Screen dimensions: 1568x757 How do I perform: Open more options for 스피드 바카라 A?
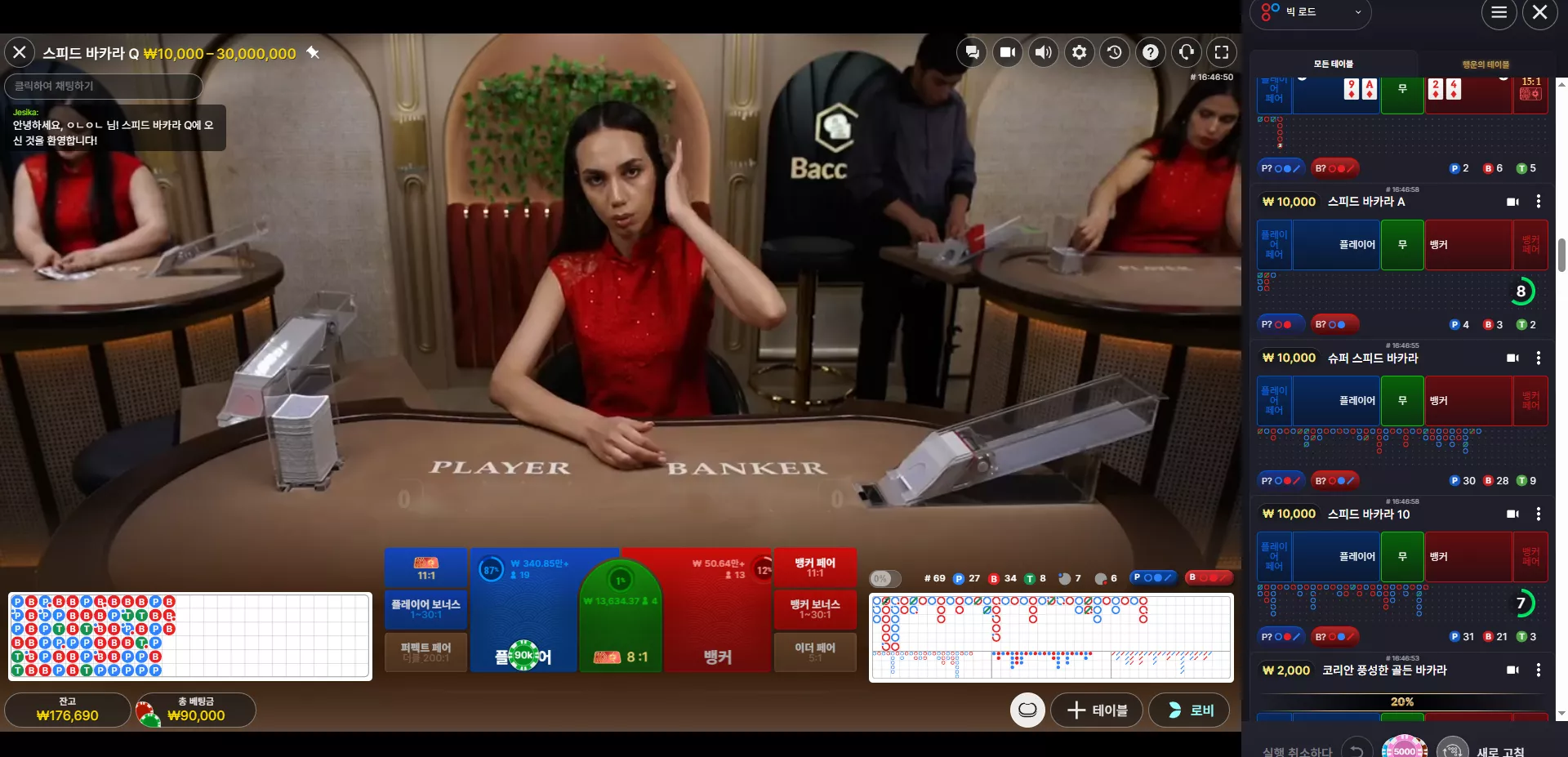click(x=1539, y=202)
